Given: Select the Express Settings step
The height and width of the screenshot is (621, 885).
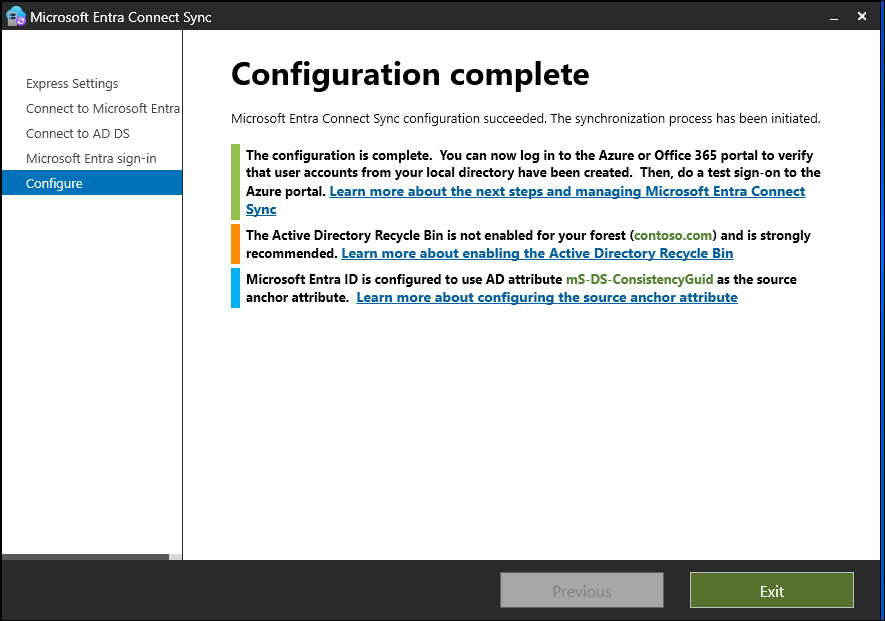Looking at the screenshot, I should pos(72,84).
